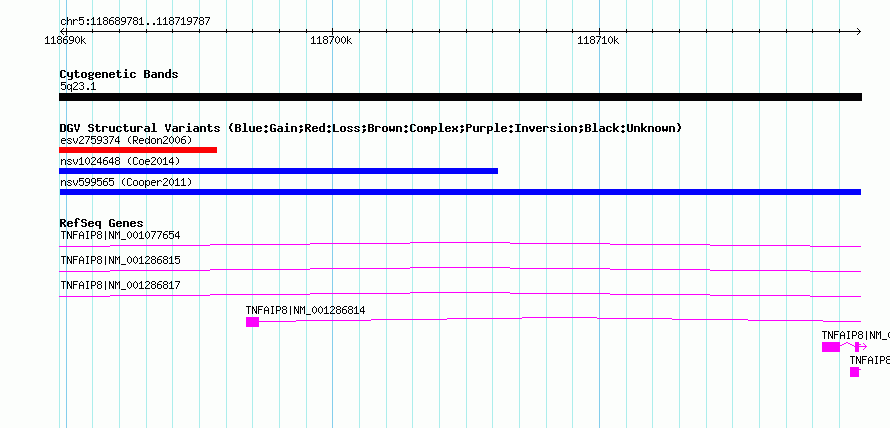
Task: Click the Cytogenetic Bands track title
Action: tap(119, 74)
